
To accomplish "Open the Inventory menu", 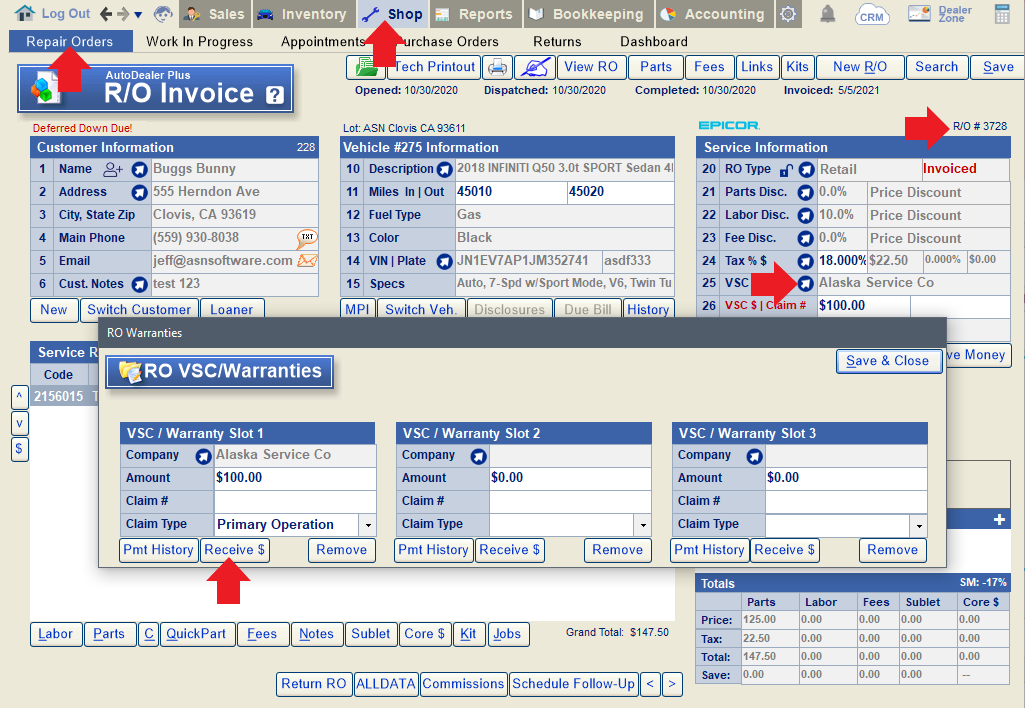I will pyautogui.click(x=302, y=14).
